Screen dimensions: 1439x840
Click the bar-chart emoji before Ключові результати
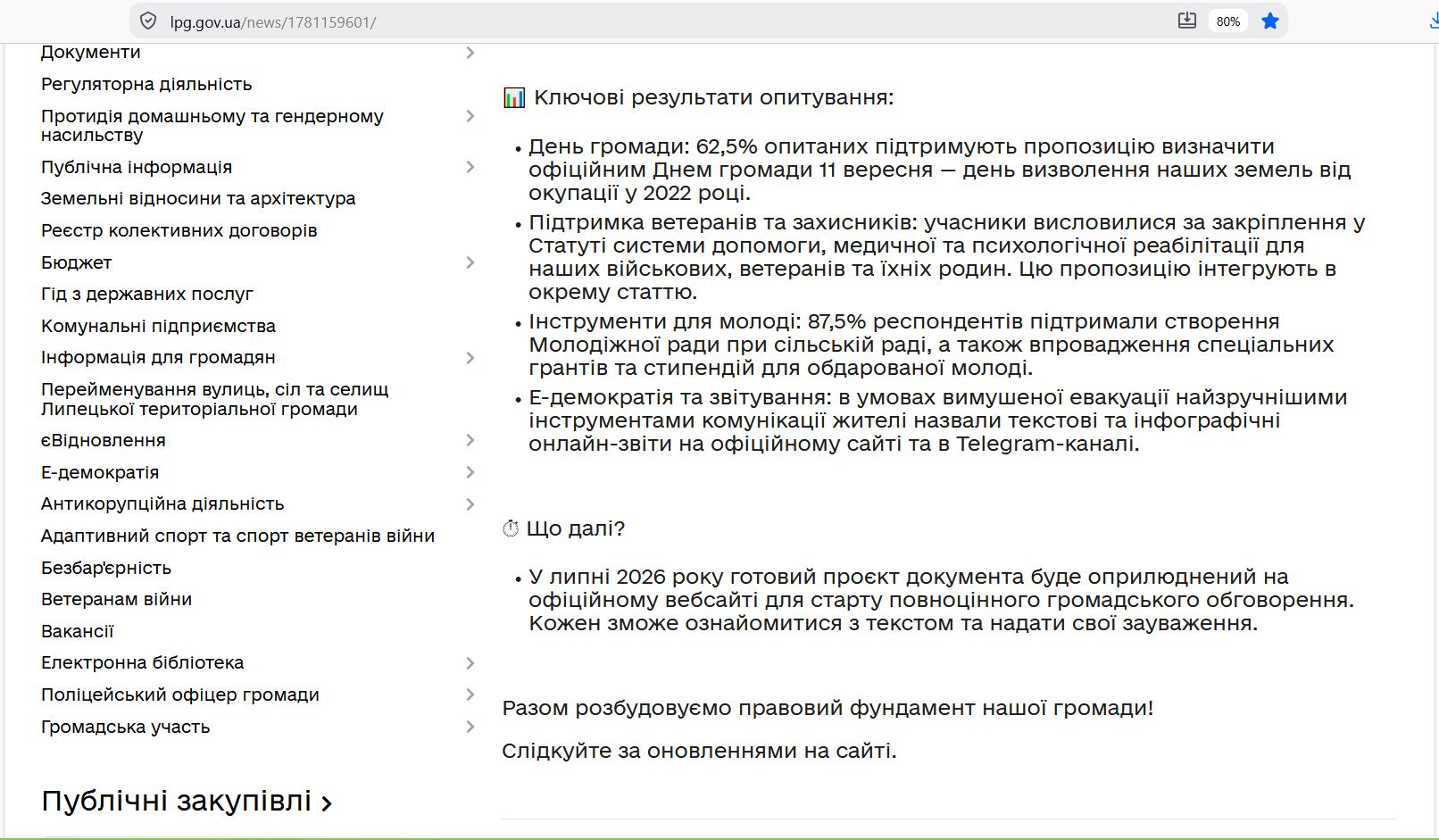coord(514,97)
